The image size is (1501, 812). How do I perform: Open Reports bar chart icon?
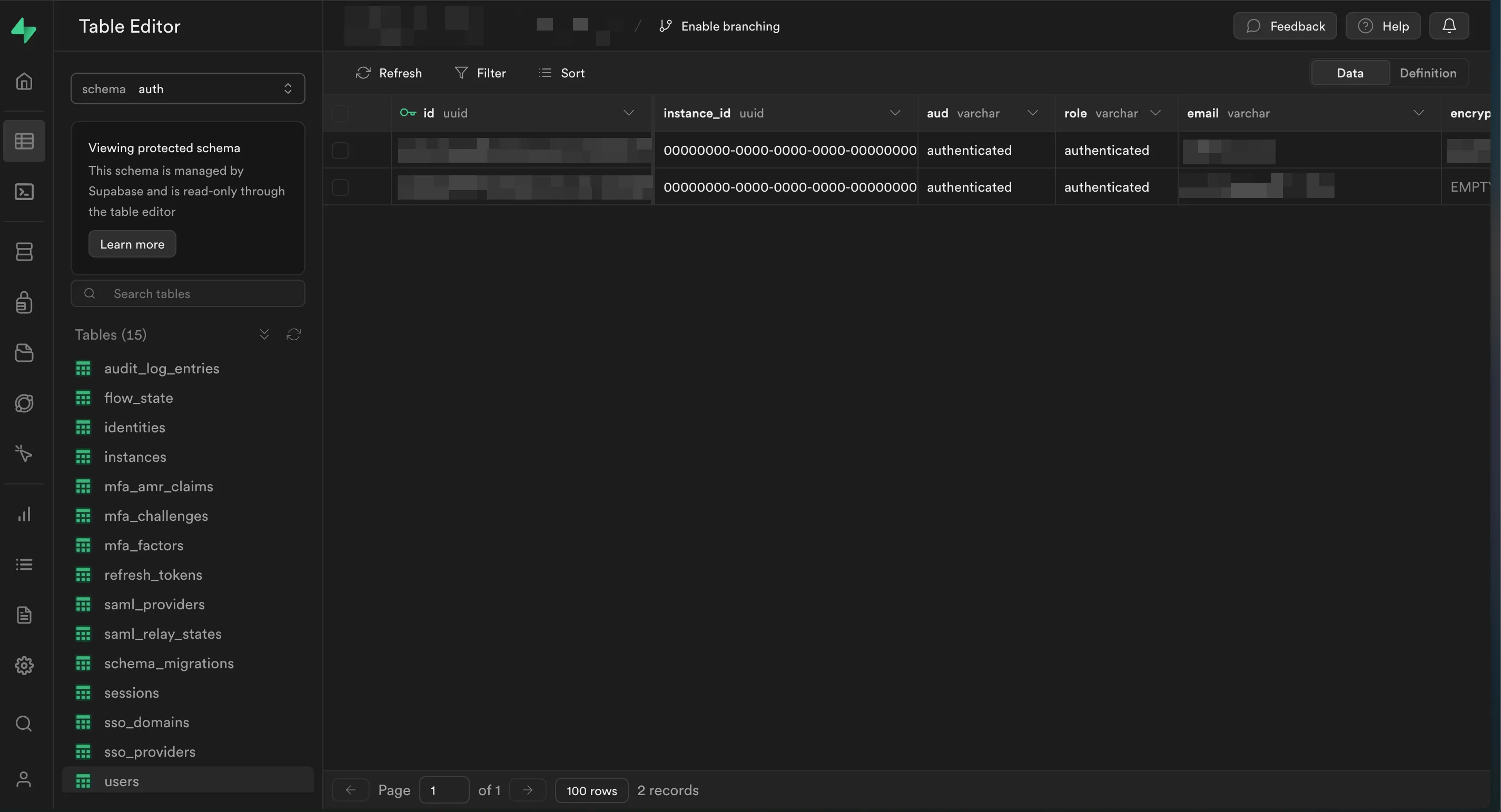(x=24, y=514)
